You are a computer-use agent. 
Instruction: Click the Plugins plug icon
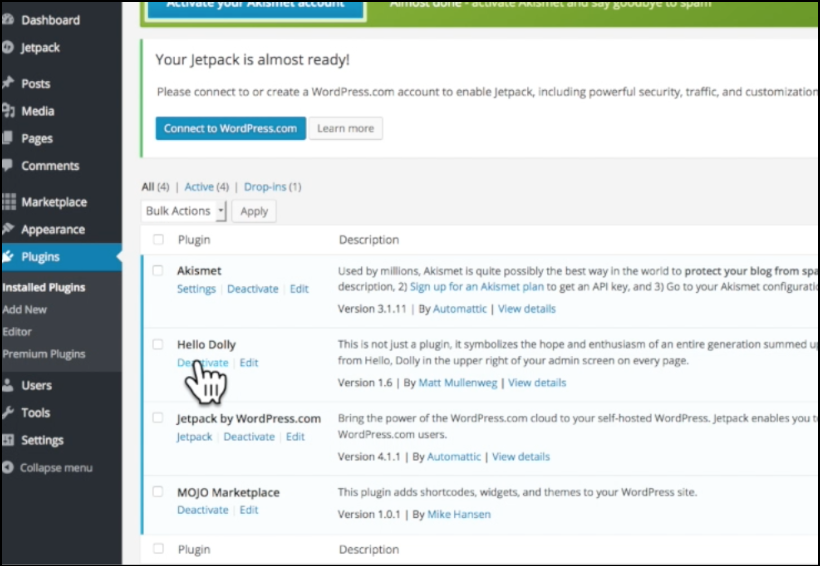tap(8, 256)
